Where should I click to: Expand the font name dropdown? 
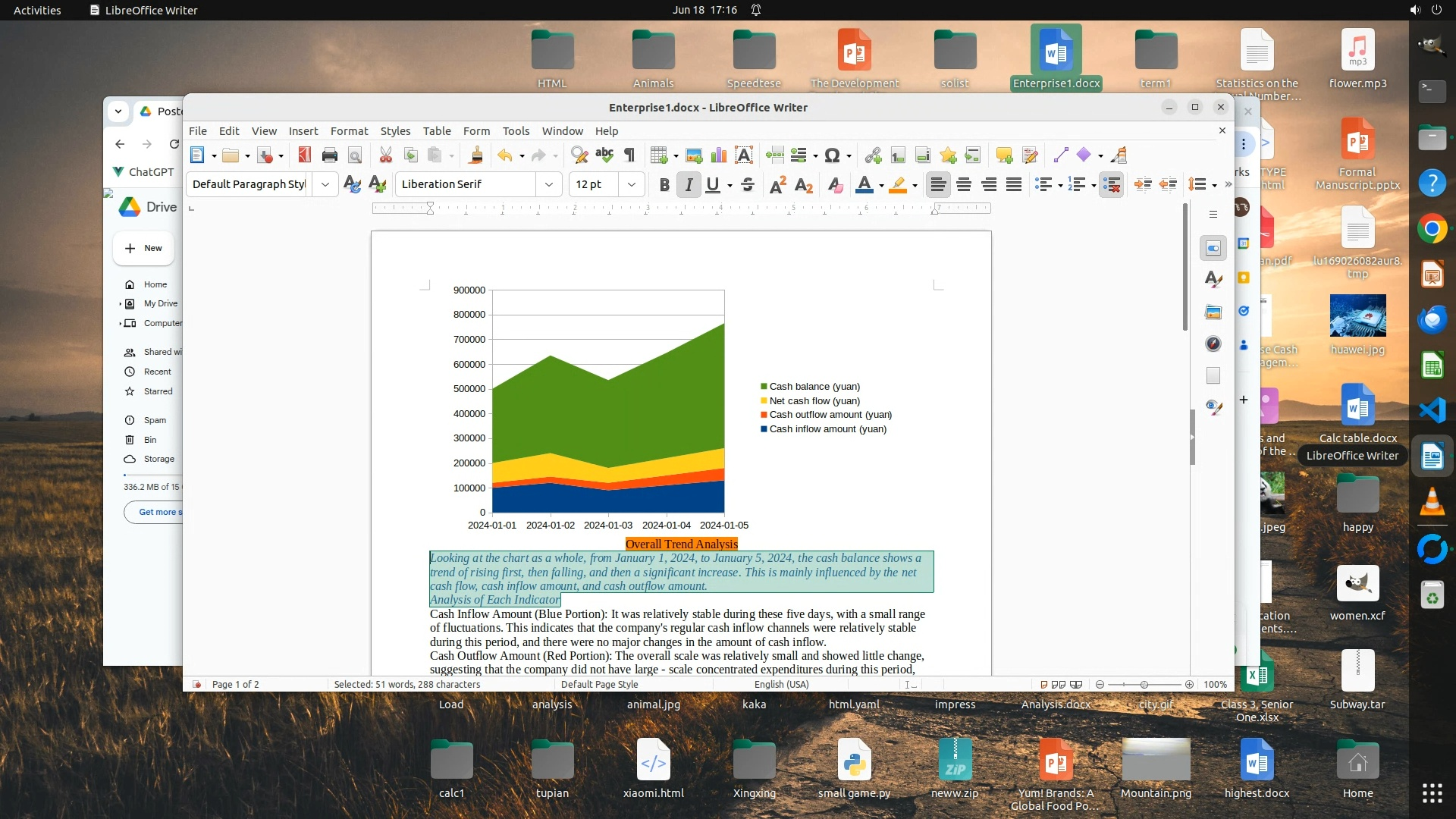pos(548,184)
